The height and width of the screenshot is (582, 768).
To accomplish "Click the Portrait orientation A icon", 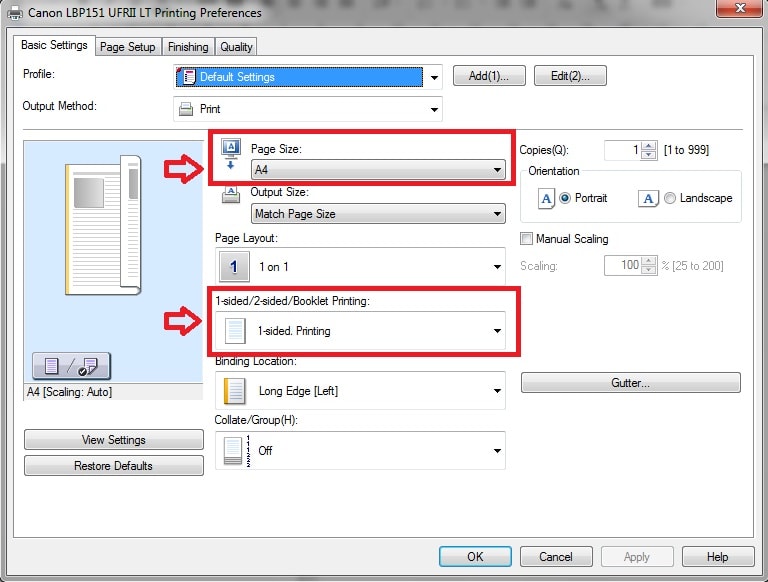I will (546, 198).
